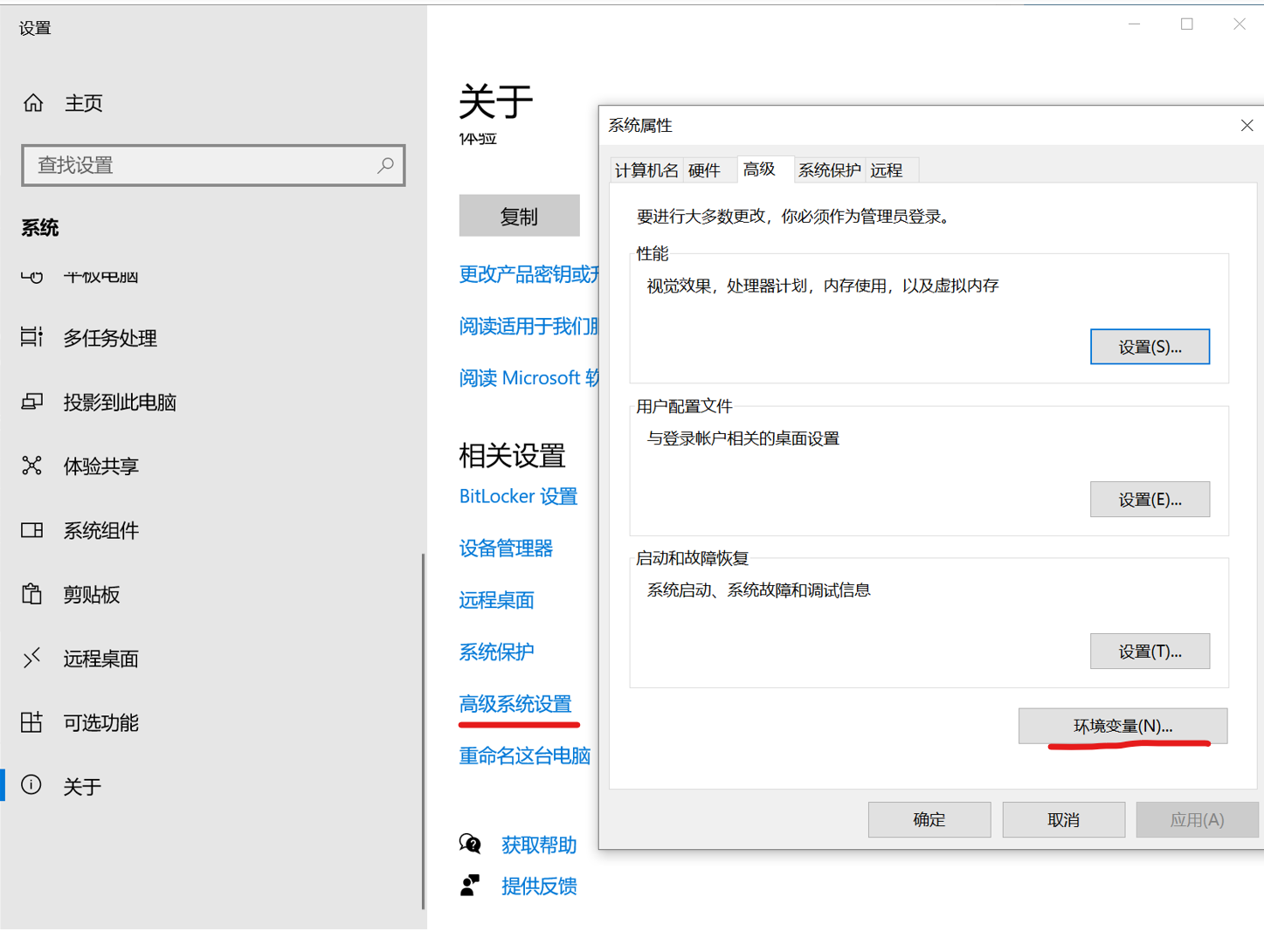Click the 获取帮助 chat bubble icon

[x=470, y=844]
